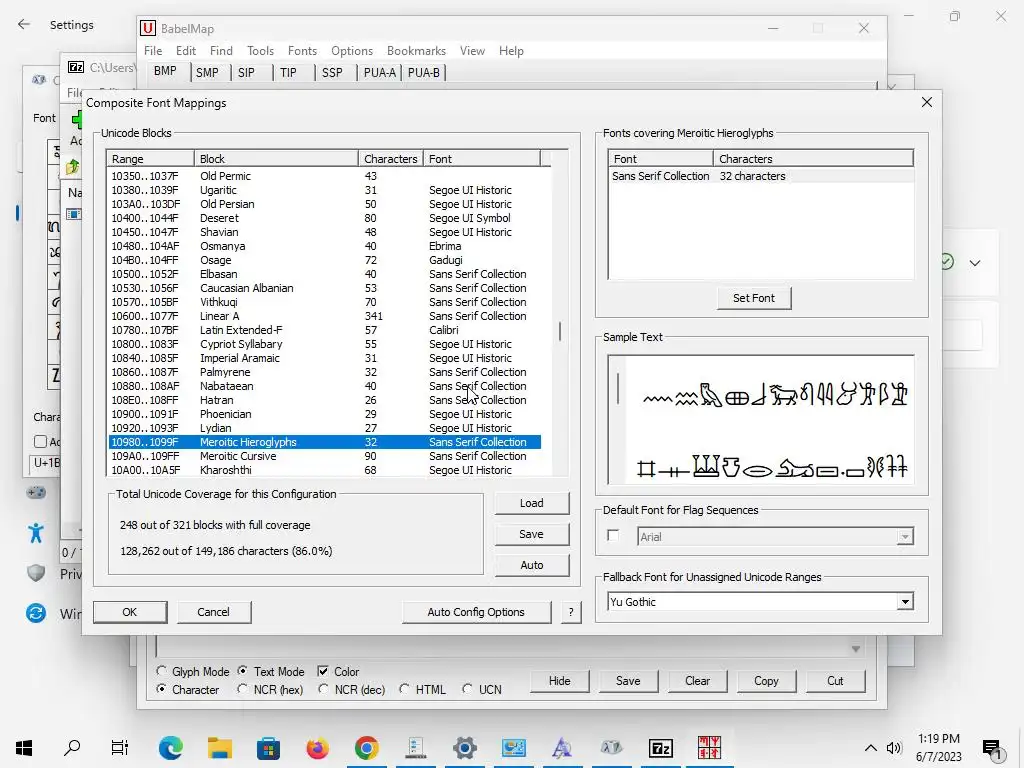1024x768 pixels.
Task: Open the Settings gear in the taskbar
Action: coord(465,748)
